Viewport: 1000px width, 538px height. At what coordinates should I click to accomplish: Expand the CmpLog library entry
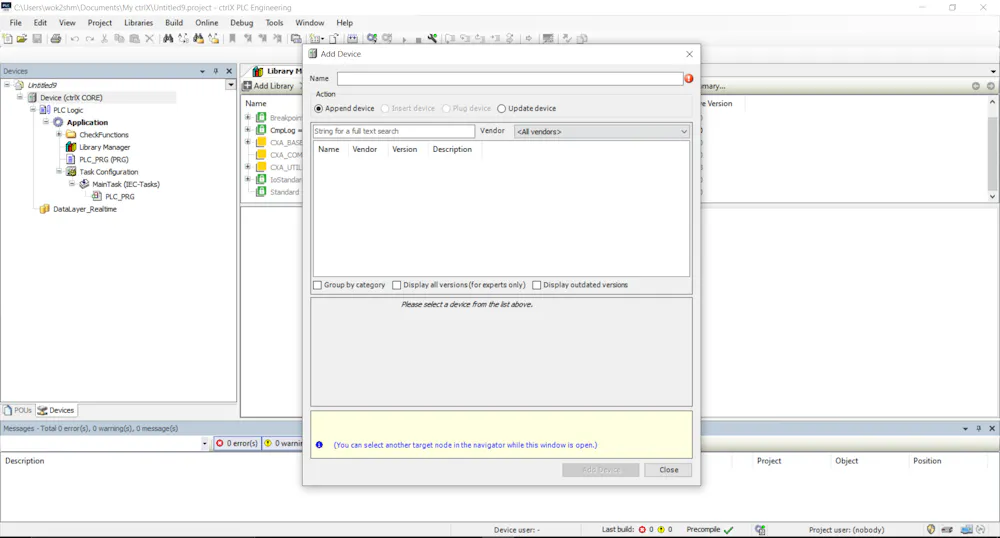(247, 129)
